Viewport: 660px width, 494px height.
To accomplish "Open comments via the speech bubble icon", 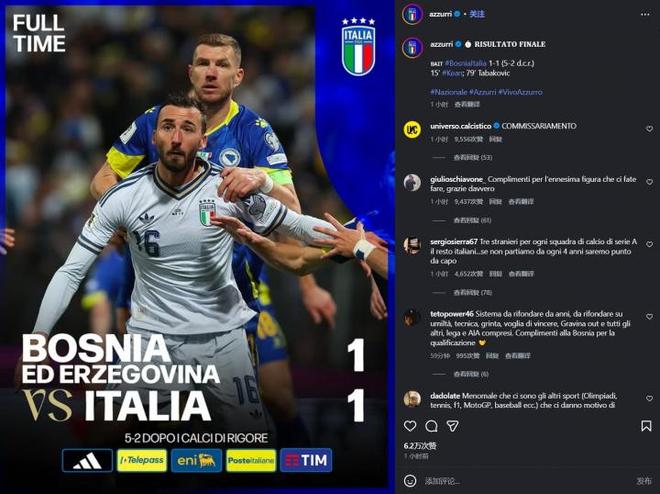I will point(431,426).
